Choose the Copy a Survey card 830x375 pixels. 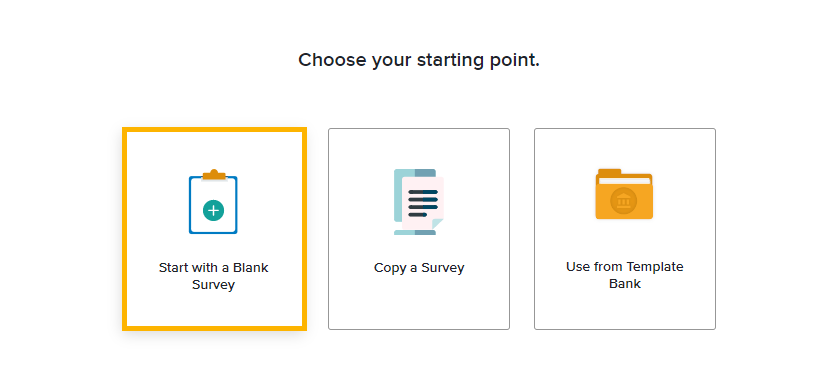(419, 229)
